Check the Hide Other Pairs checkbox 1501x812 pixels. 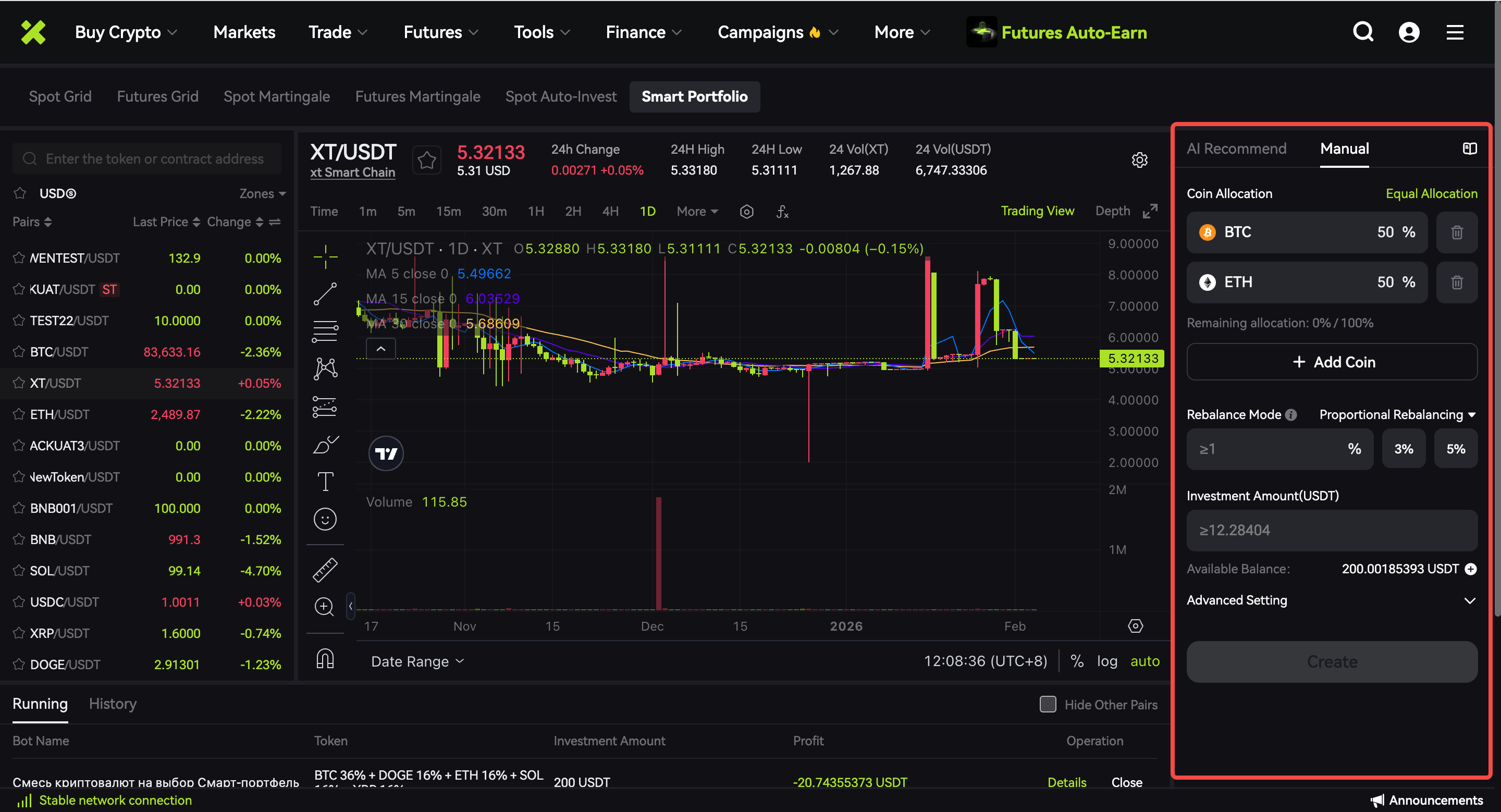click(x=1048, y=704)
